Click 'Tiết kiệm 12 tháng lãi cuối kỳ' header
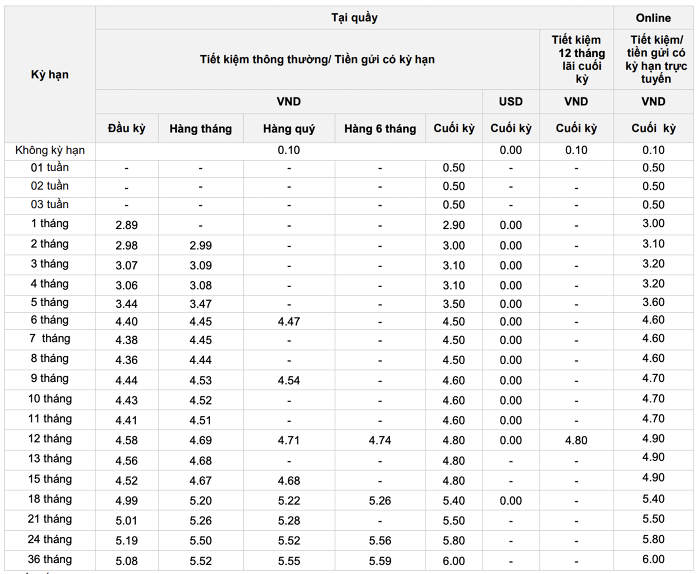 point(577,59)
